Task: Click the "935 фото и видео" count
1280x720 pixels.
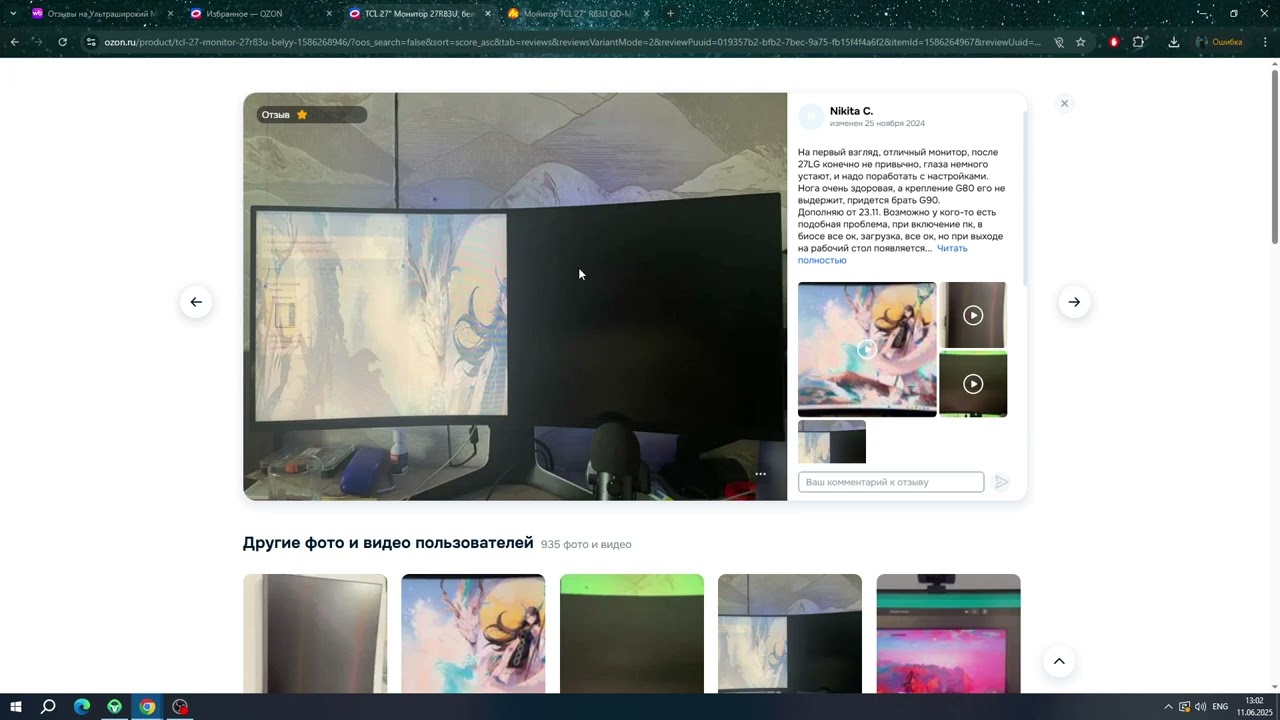Action: pos(586,545)
